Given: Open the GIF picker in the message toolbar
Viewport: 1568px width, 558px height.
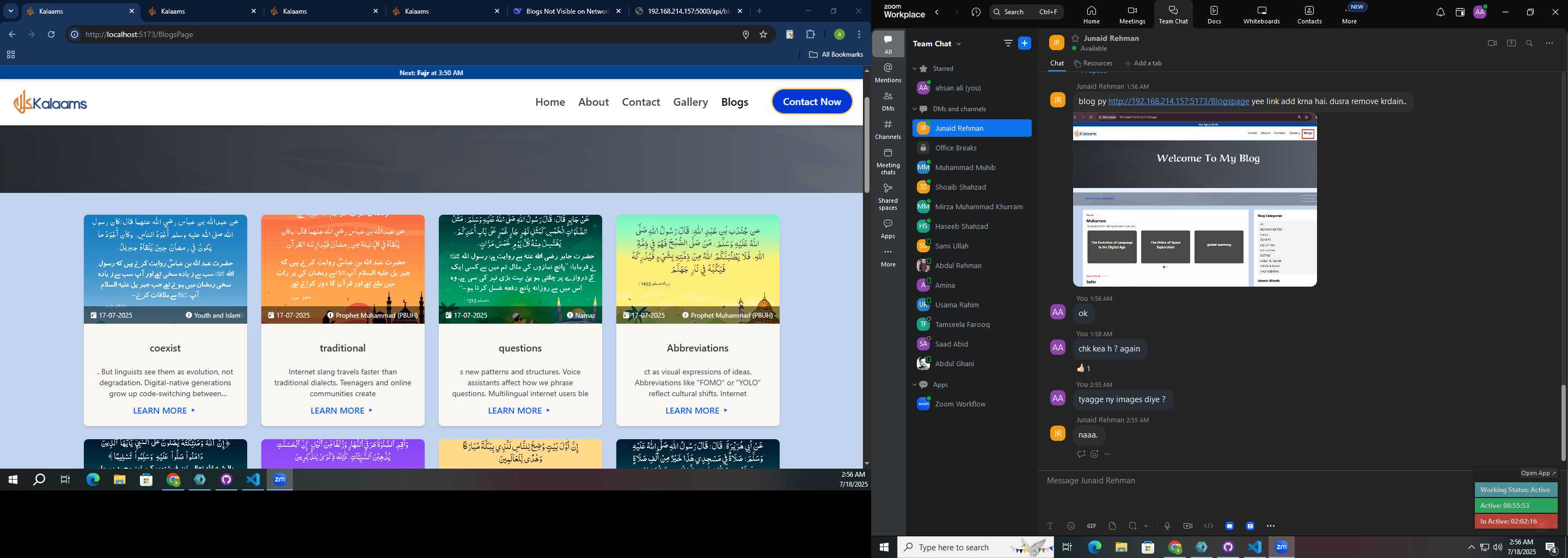Looking at the screenshot, I should tap(1092, 526).
